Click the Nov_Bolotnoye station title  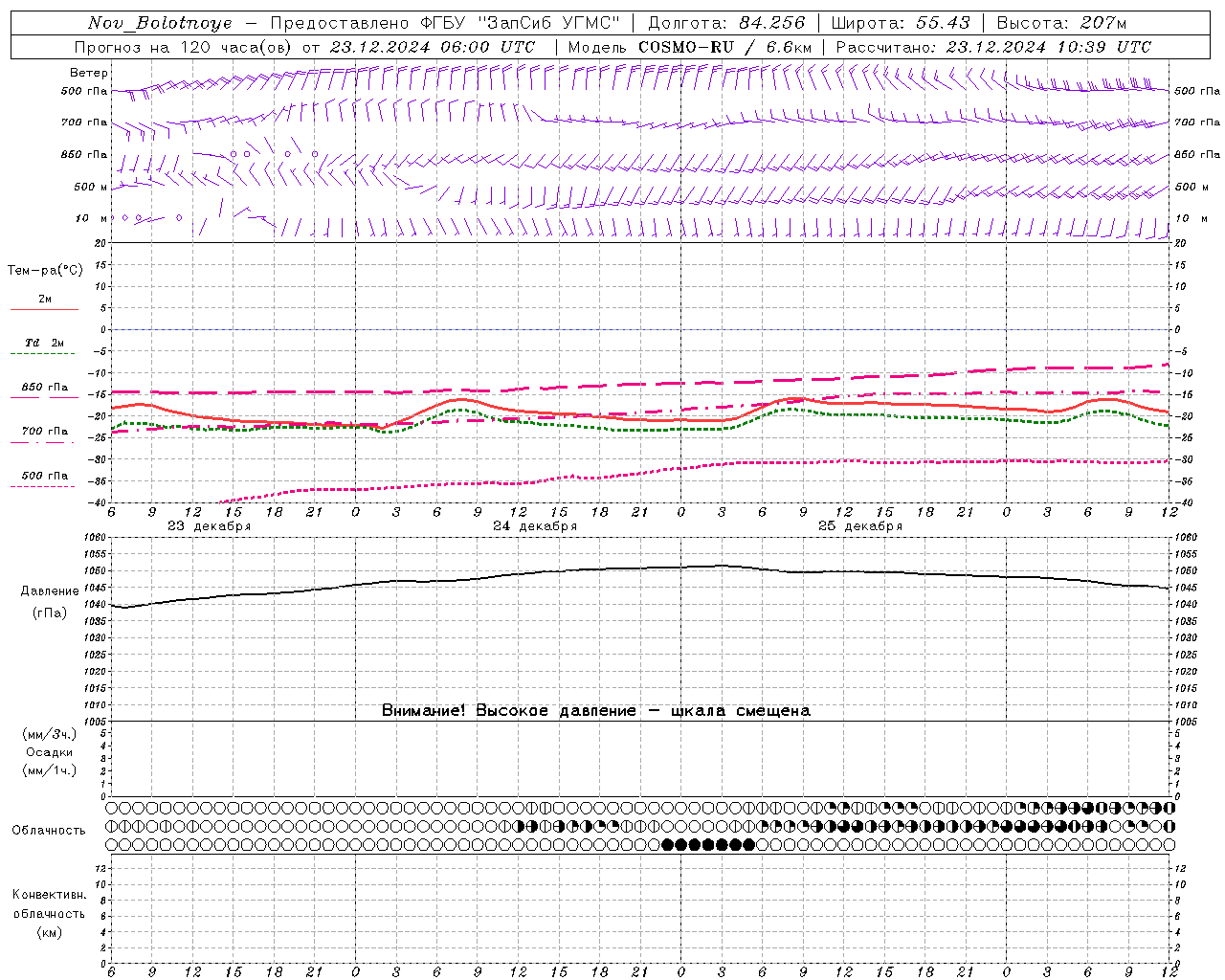(160, 23)
